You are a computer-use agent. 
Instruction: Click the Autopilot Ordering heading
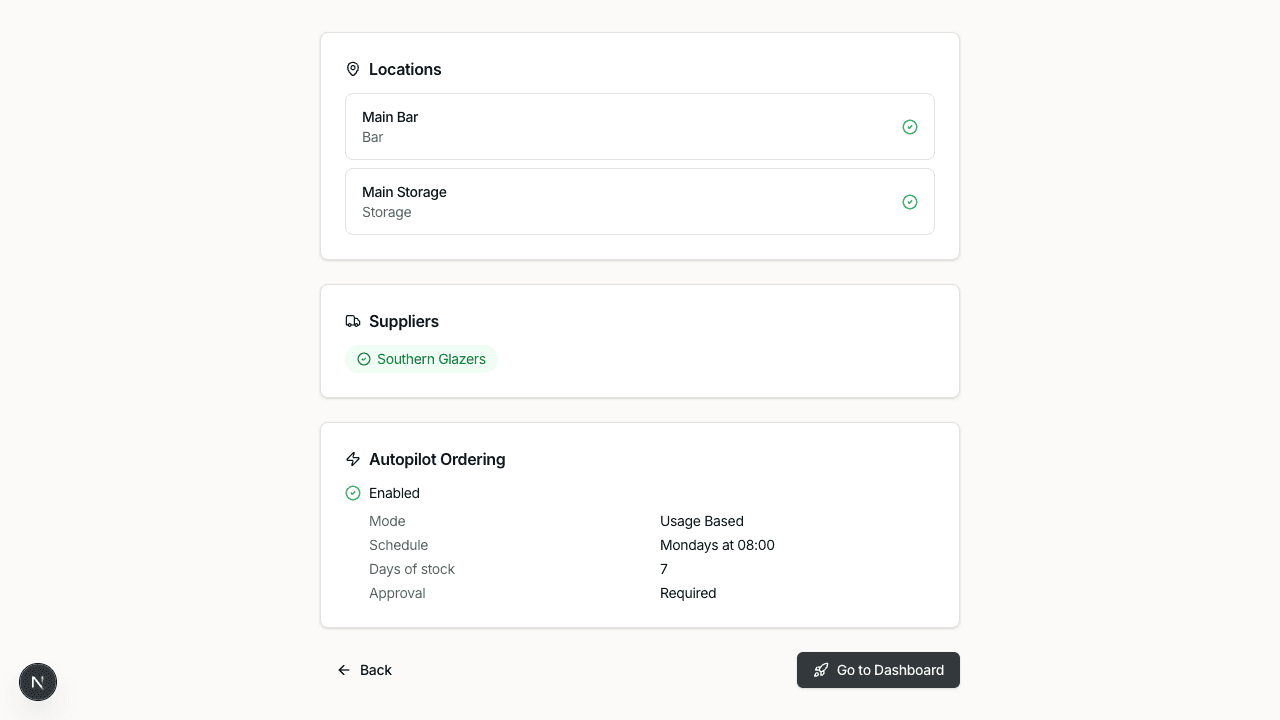click(x=437, y=459)
